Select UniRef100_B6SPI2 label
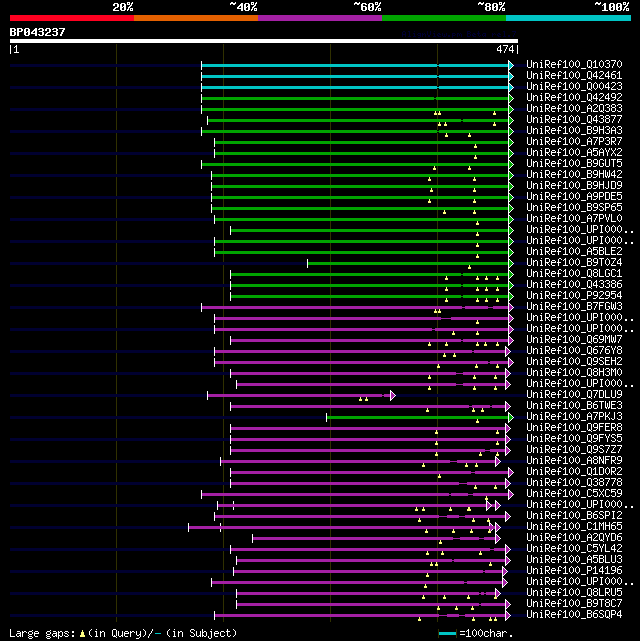This screenshot has width=640, height=641. [574, 516]
